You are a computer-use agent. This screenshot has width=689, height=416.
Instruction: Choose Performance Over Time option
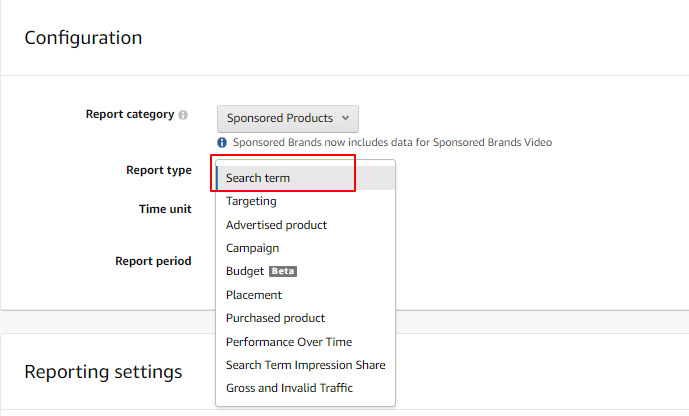[306, 342]
